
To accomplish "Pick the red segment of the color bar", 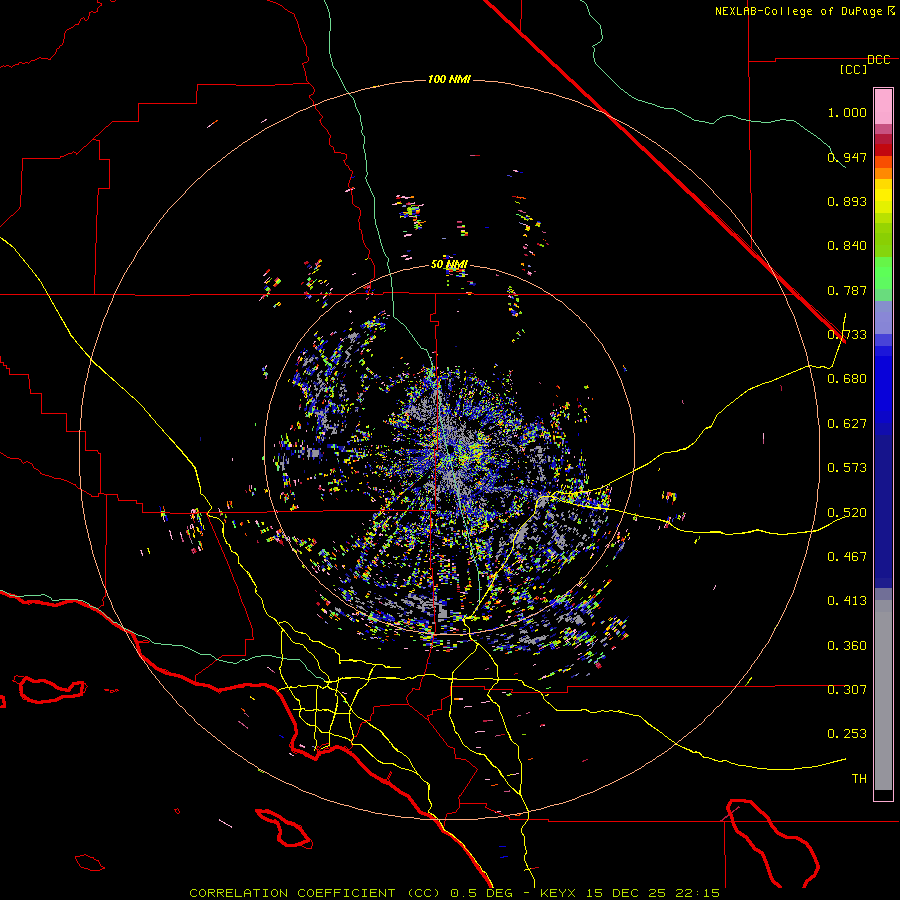I will [x=883, y=150].
